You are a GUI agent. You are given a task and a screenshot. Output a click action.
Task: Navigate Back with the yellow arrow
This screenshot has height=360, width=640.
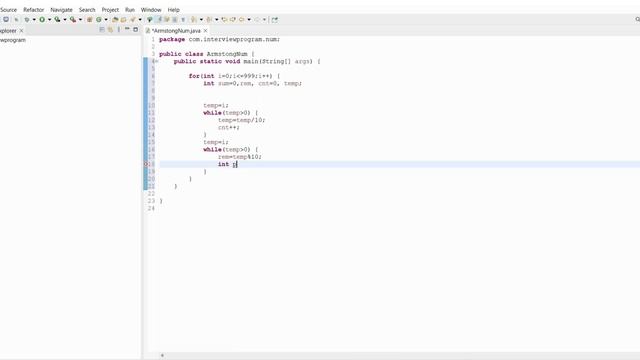coord(242,19)
